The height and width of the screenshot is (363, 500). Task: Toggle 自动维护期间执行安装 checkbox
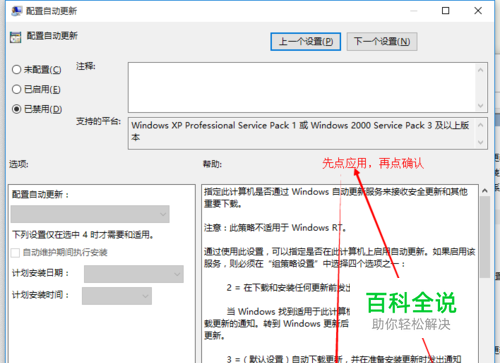pos(15,253)
